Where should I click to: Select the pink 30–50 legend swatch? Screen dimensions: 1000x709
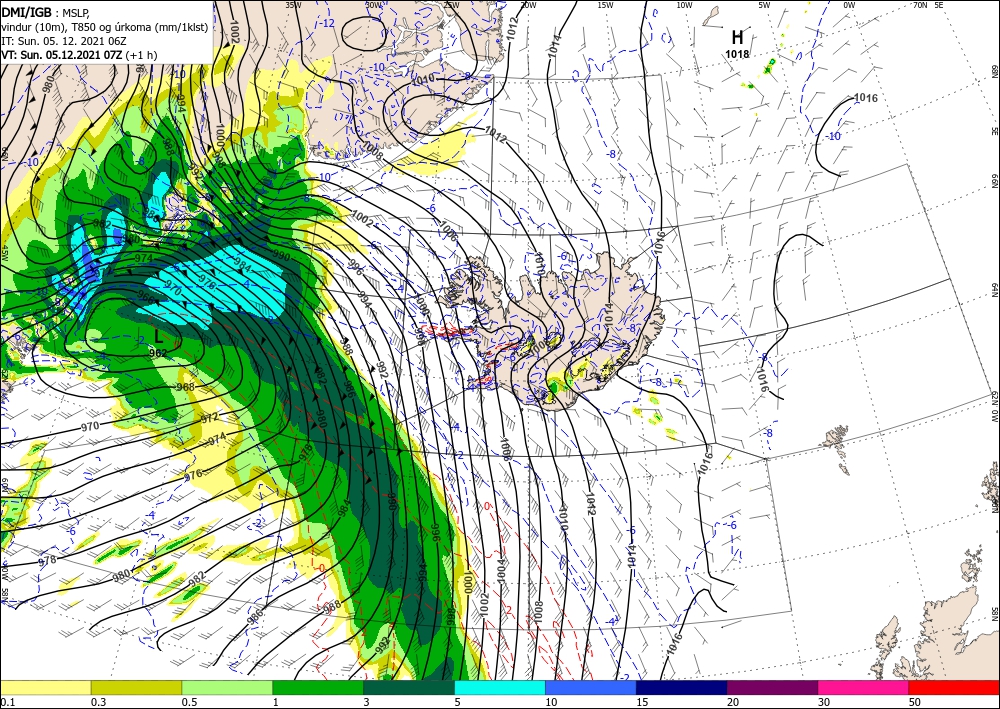click(864, 687)
